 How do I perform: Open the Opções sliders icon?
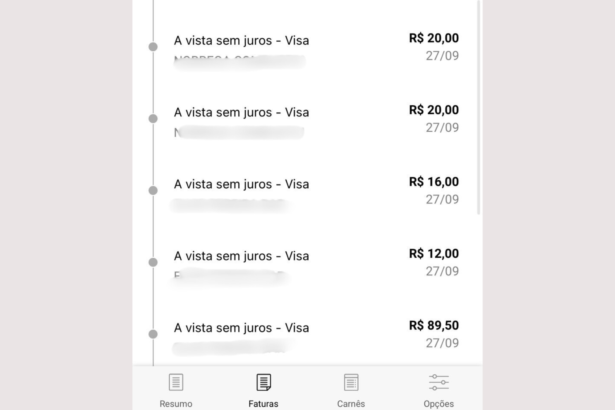439,382
